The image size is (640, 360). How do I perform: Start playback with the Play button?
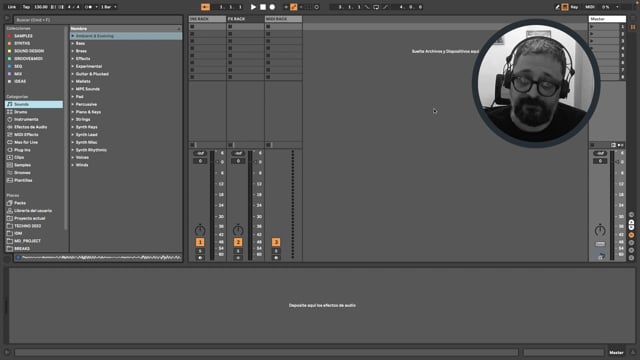[x=253, y=7]
